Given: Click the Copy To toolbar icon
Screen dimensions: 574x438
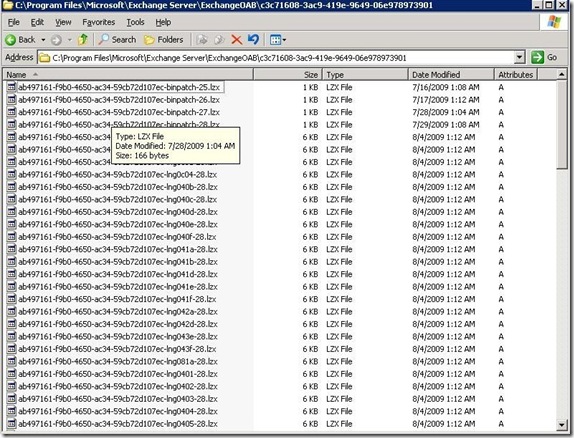Looking at the screenshot, I should [x=219, y=40].
